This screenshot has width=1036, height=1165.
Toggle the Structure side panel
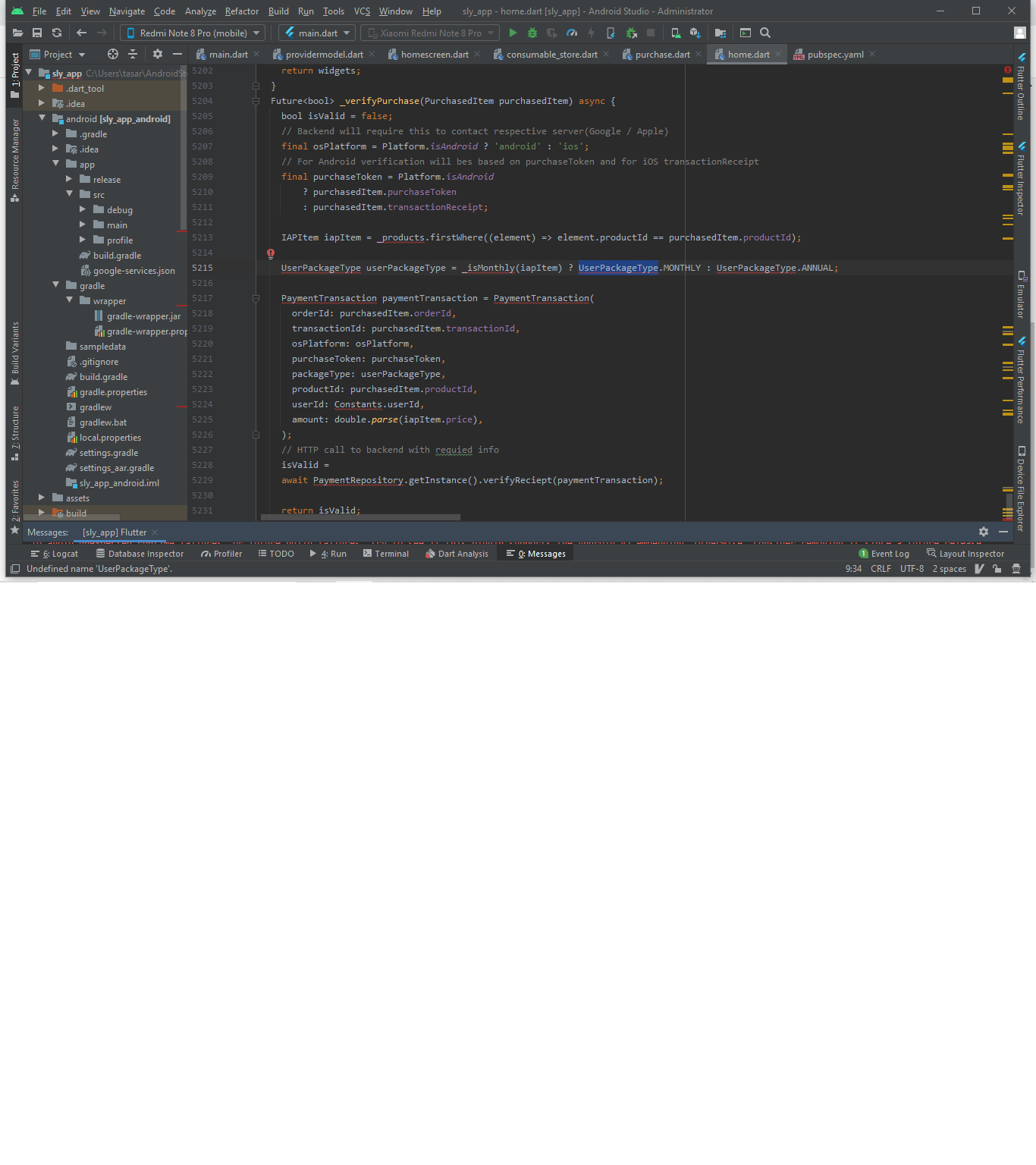click(x=14, y=434)
